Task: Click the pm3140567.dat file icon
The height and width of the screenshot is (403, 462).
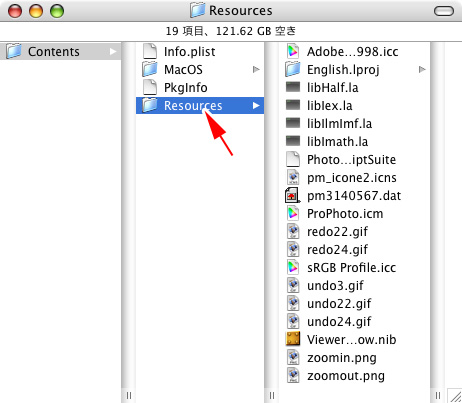Action: click(x=292, y=196)
